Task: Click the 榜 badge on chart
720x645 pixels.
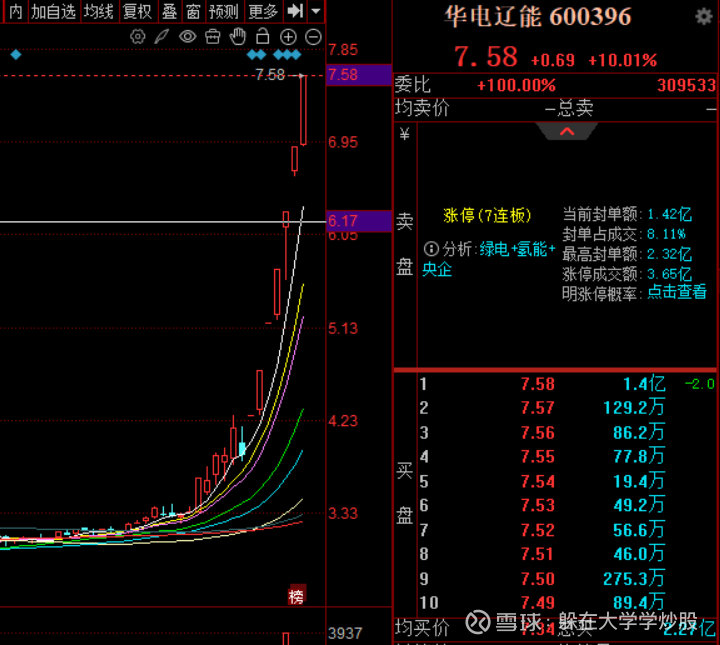Action: [x=297, y=597]
